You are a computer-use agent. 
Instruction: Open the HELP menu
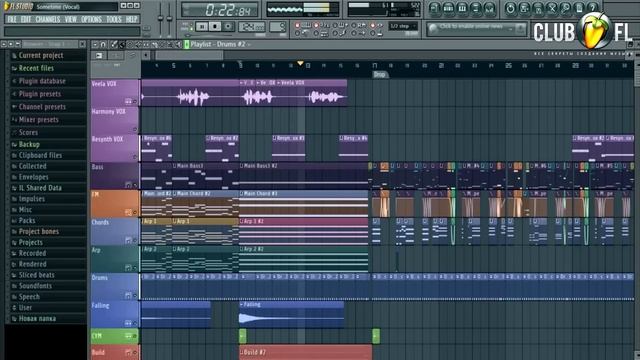tap(131, 19)
